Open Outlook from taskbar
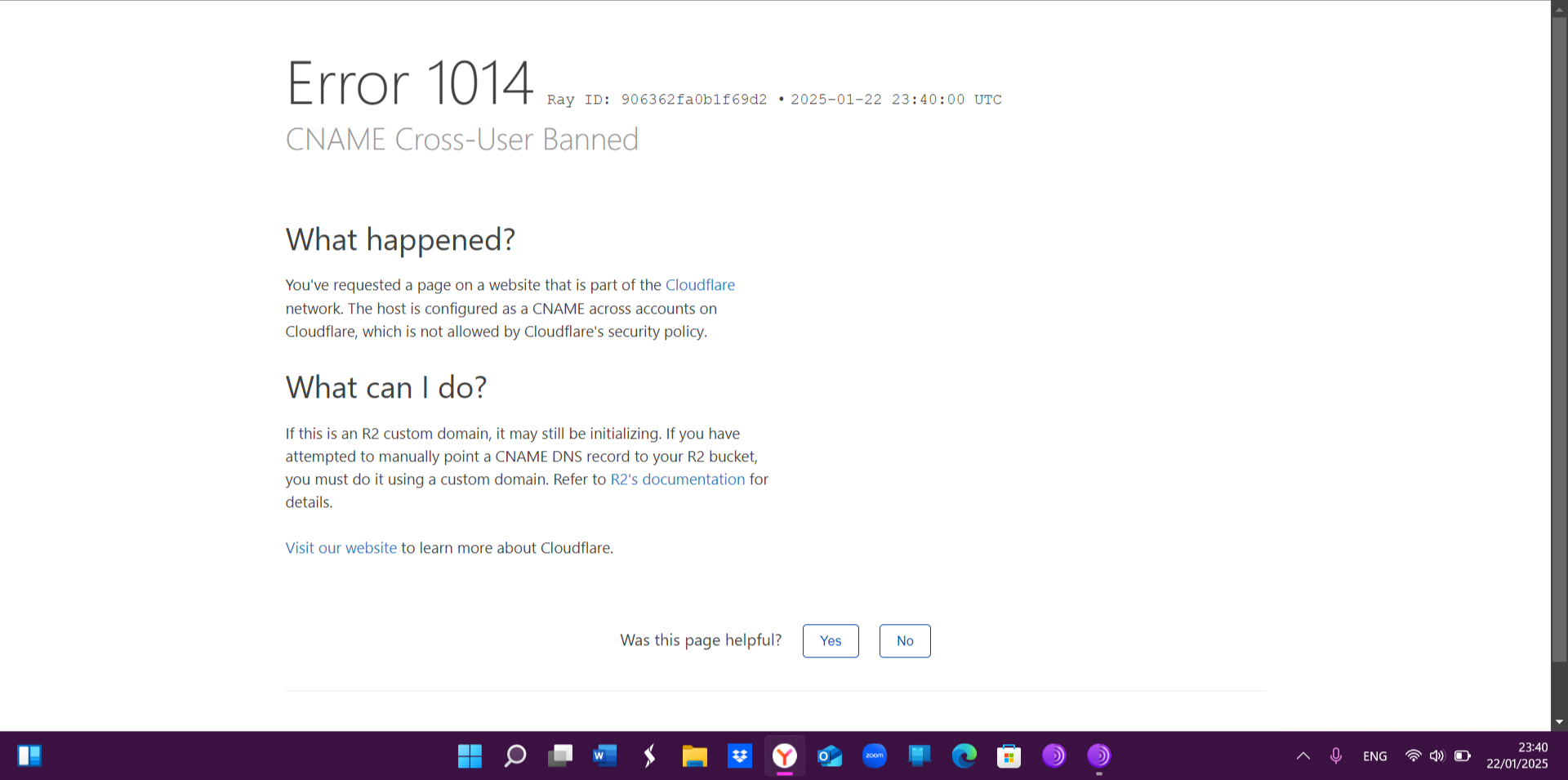Viewport: 1568px width, 780px height. [830, 756]
